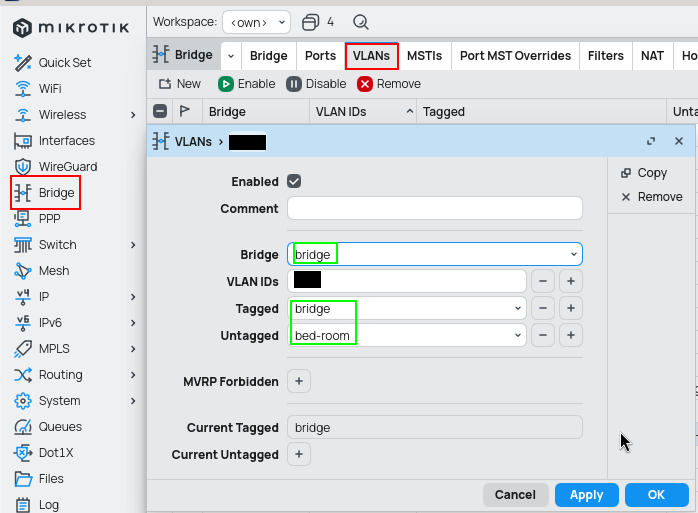Image resolution: width=698 pixels, height=513 pixels.
Task: Click the red Remove toolbar button
Action: tap(389, 84)
